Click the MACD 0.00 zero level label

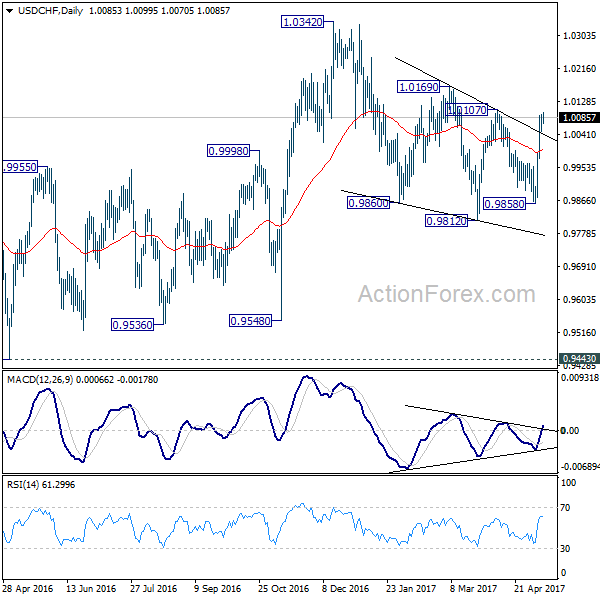tap(569, 431)
